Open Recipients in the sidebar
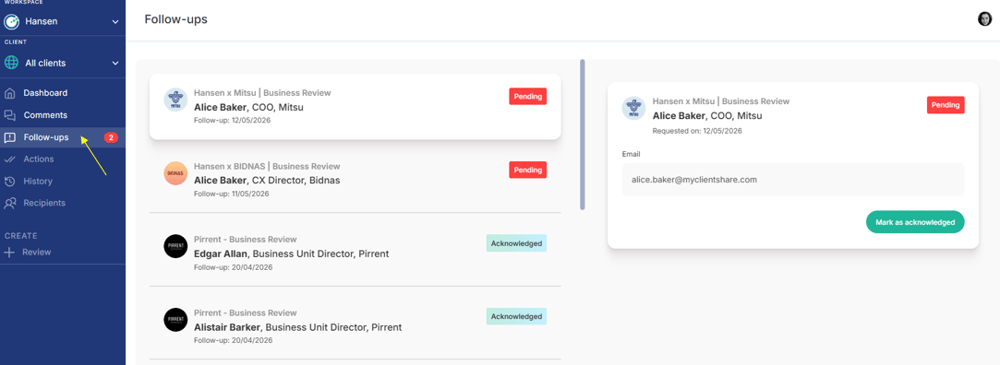Screen dimensions: 1000x365 45,203
